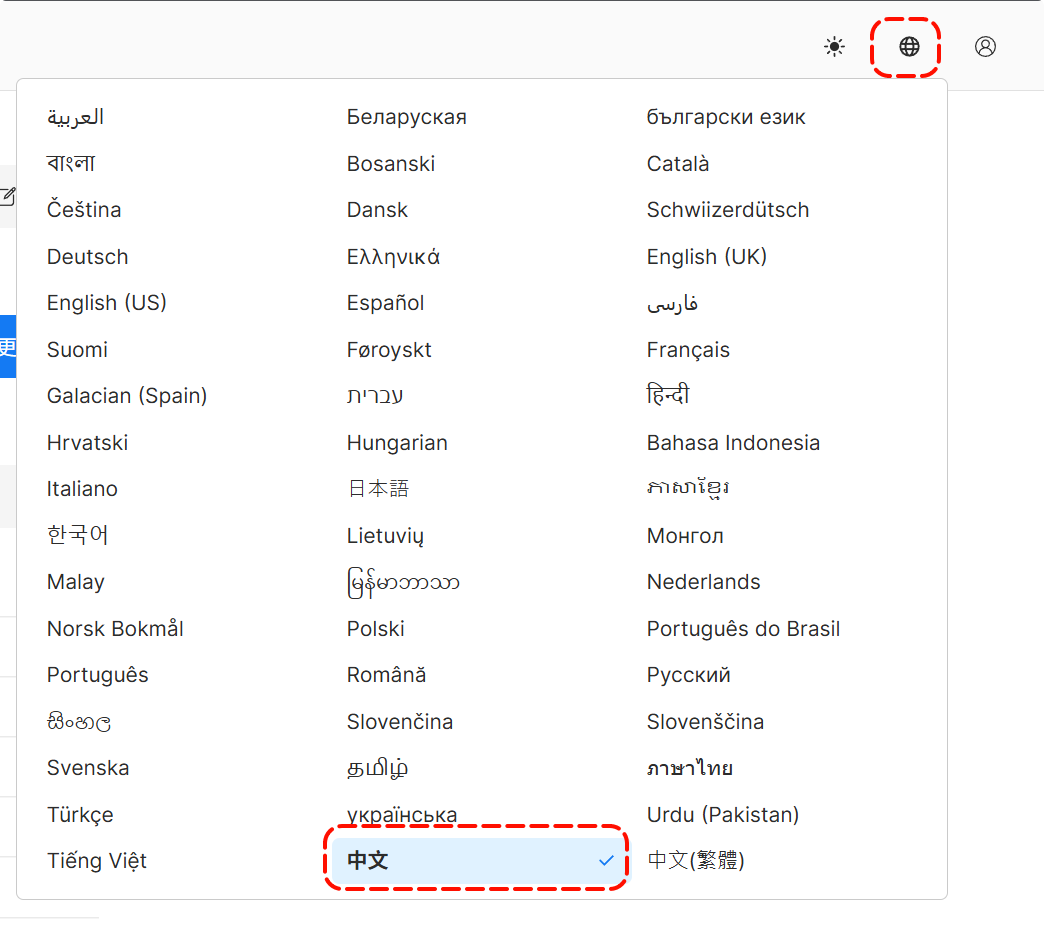
Task: Select Français as the interface language
Action: click(688, 350)
